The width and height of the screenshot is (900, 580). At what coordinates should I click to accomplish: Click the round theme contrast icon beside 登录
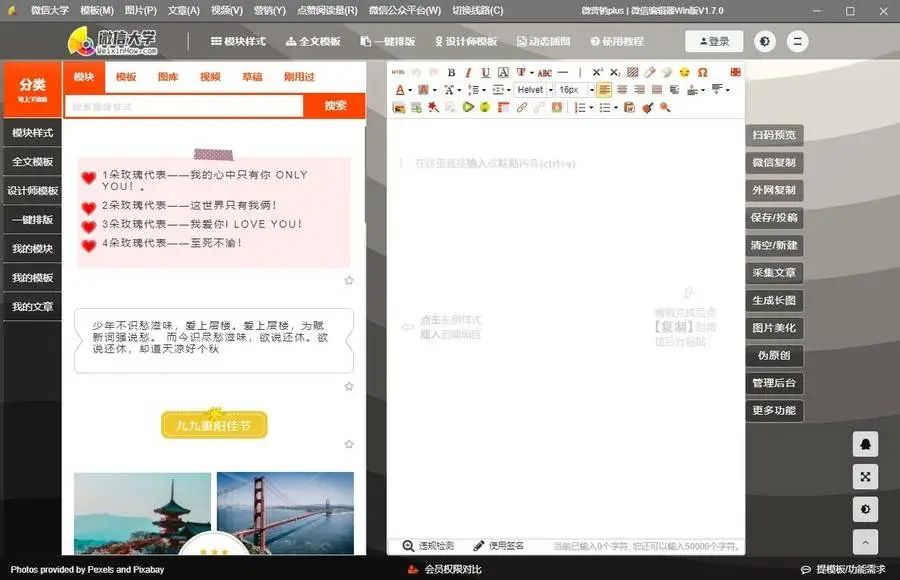pos(765,41)
